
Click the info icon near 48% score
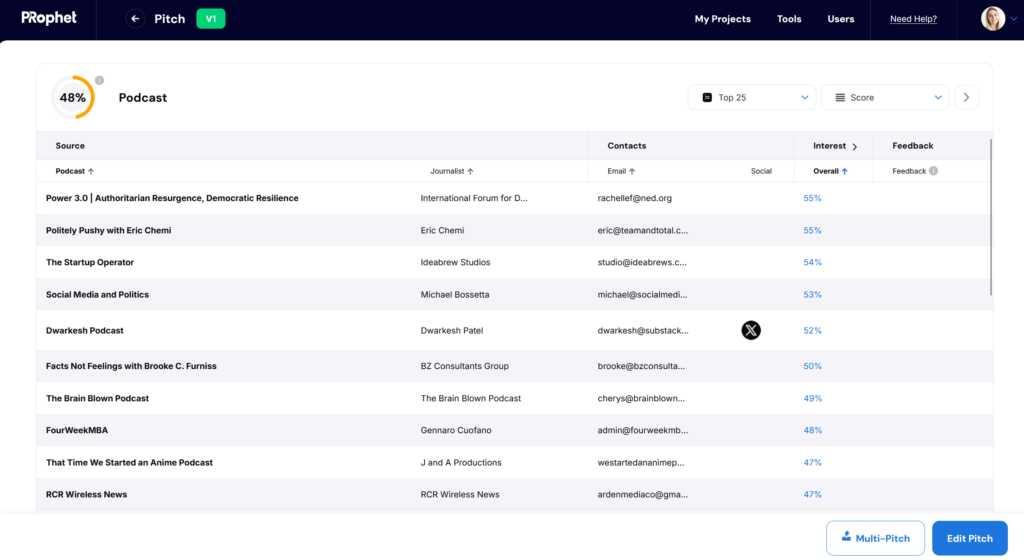[x=99, y=80]
